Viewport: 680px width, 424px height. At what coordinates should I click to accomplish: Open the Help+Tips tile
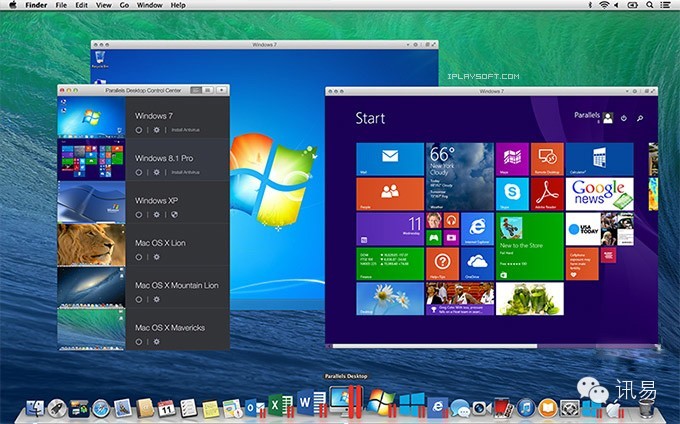click(442, 264)
